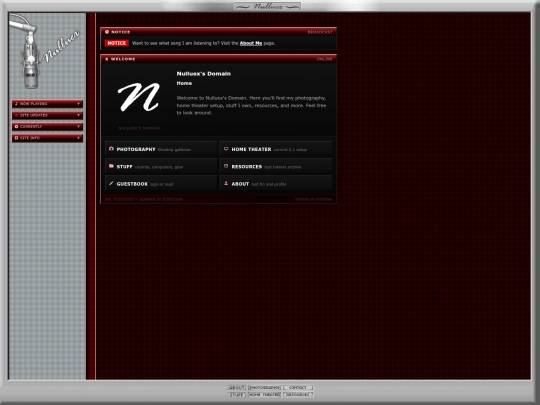
Task: Click the red dot icon beside Site Updates
Action: tap(16, 115)
